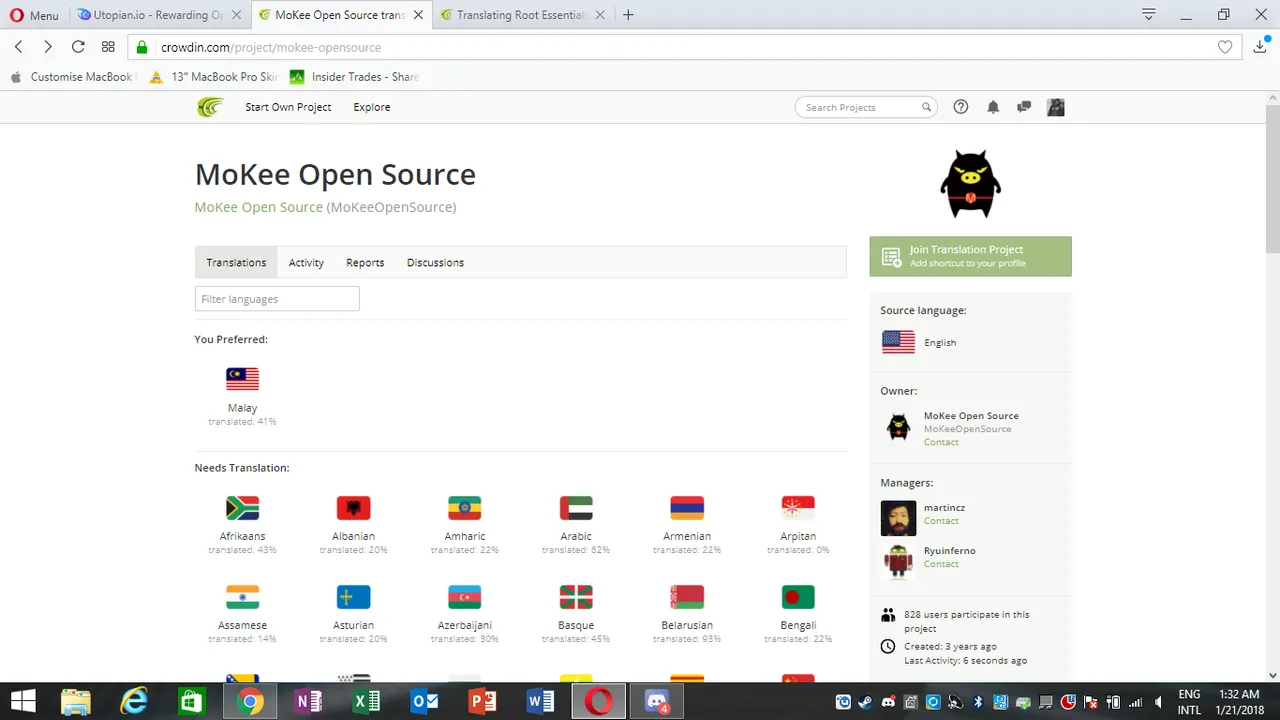Open the Explore link
Viewport: 1280px width, 720px height.
372,107
